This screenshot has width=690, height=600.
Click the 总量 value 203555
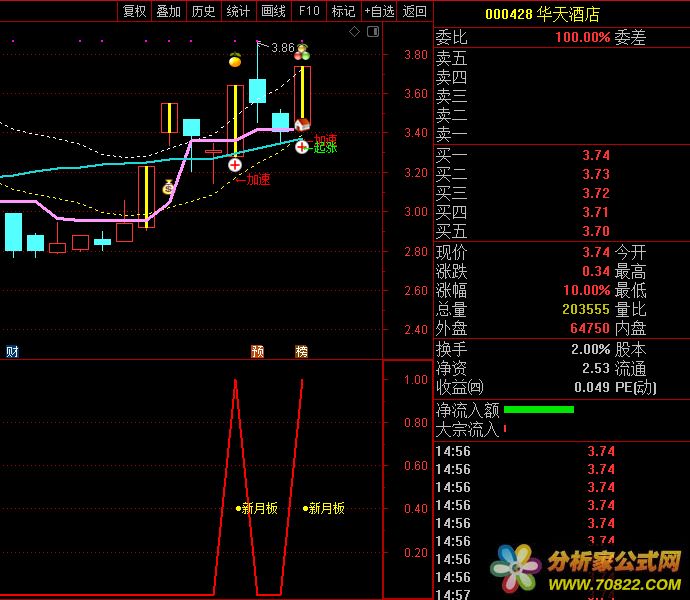pyautogui.click(x=586, y=309)
